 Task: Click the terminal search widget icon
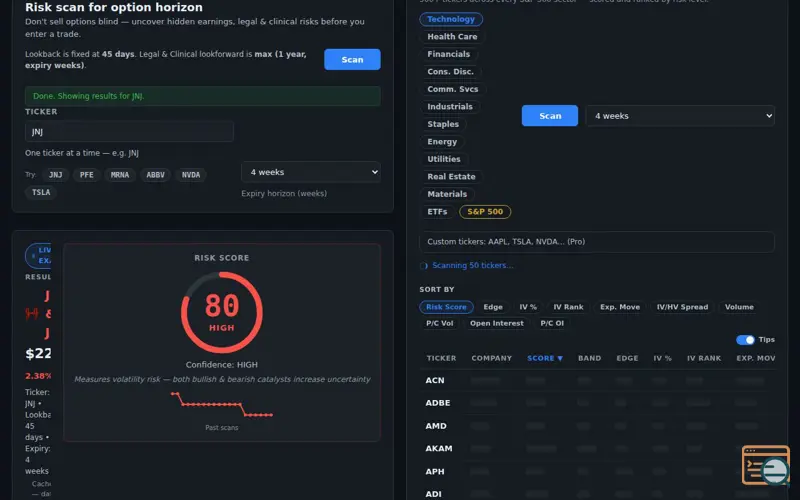tap(766, 465)
